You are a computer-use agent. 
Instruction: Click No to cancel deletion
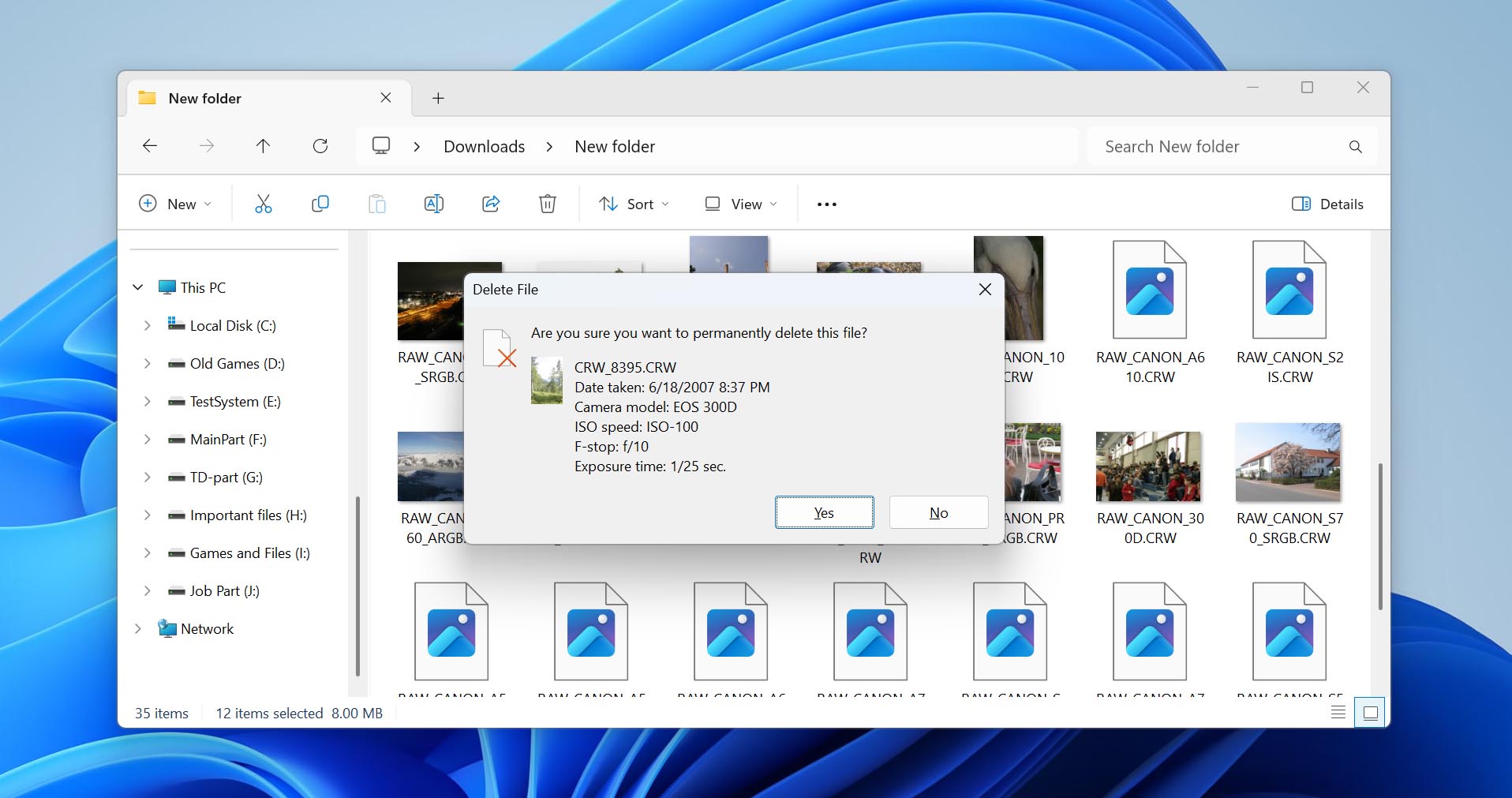pyautogui.click(x=938, y=512)
